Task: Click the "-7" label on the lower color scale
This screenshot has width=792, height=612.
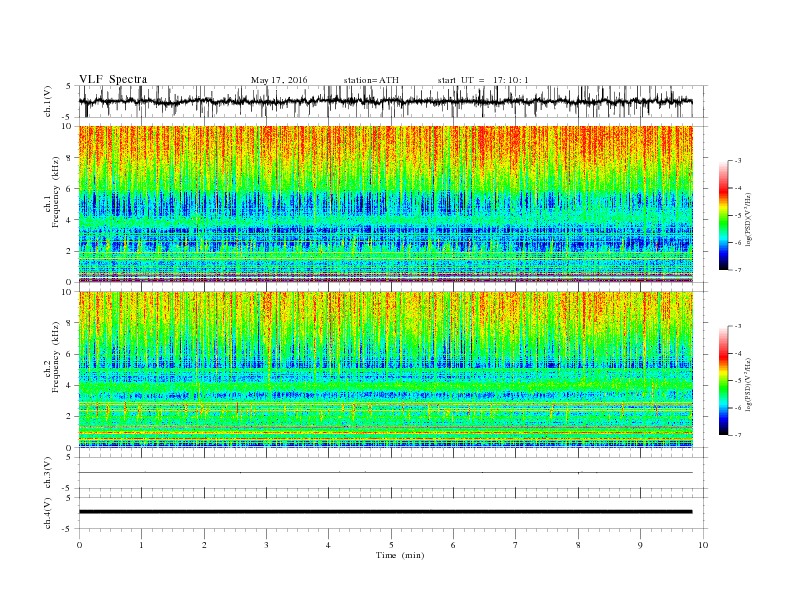Action: click(x=738, y=435)
